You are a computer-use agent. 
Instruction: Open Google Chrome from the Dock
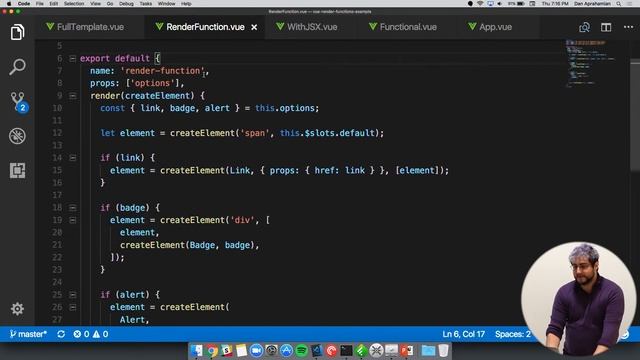(211, 351)
